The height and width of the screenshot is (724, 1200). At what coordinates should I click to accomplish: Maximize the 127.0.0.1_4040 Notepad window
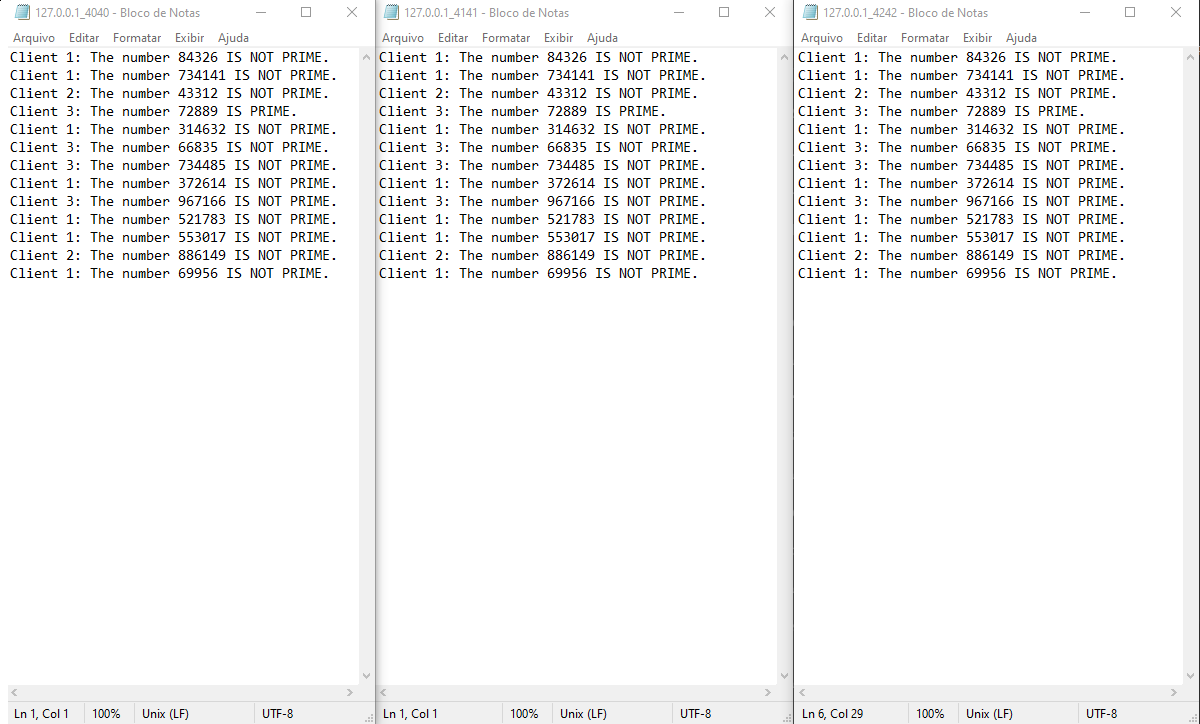pyautogui.click(x=306, y=13)
